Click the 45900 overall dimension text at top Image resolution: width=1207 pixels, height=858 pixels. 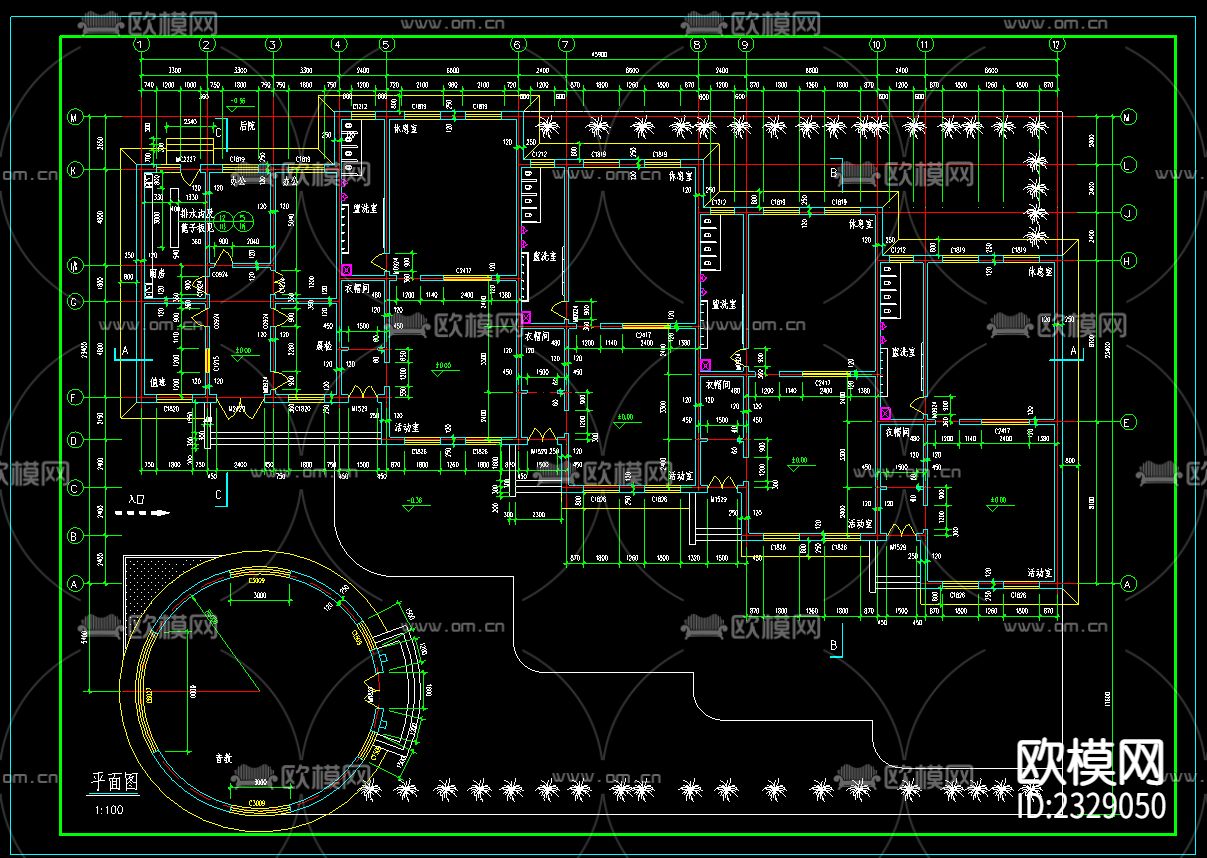600,55
